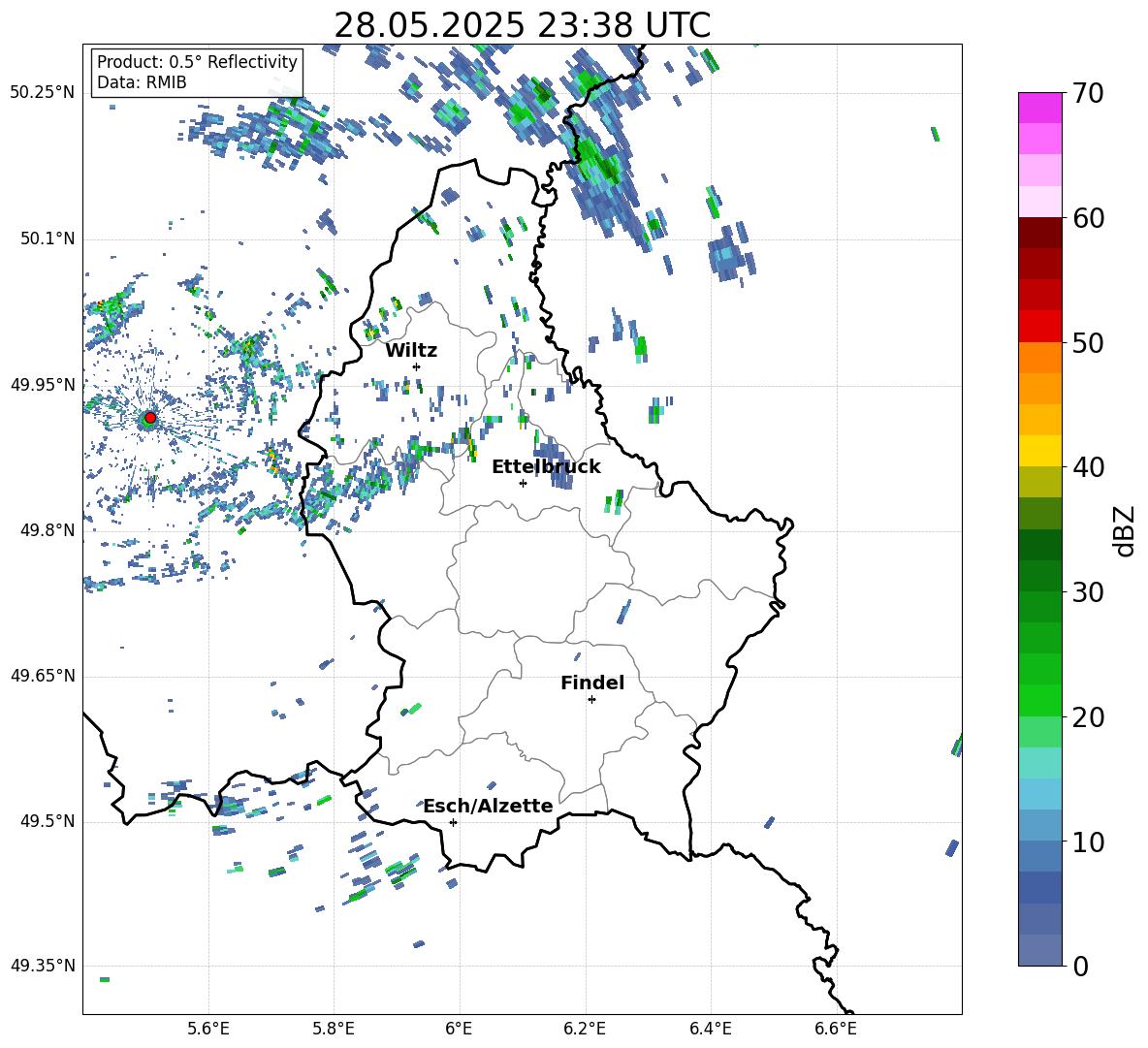Screen dimensions: 1148x1048
Task: Click the 'Product: 0.5° Reflectivity' text
Action: tap(197, 62)
